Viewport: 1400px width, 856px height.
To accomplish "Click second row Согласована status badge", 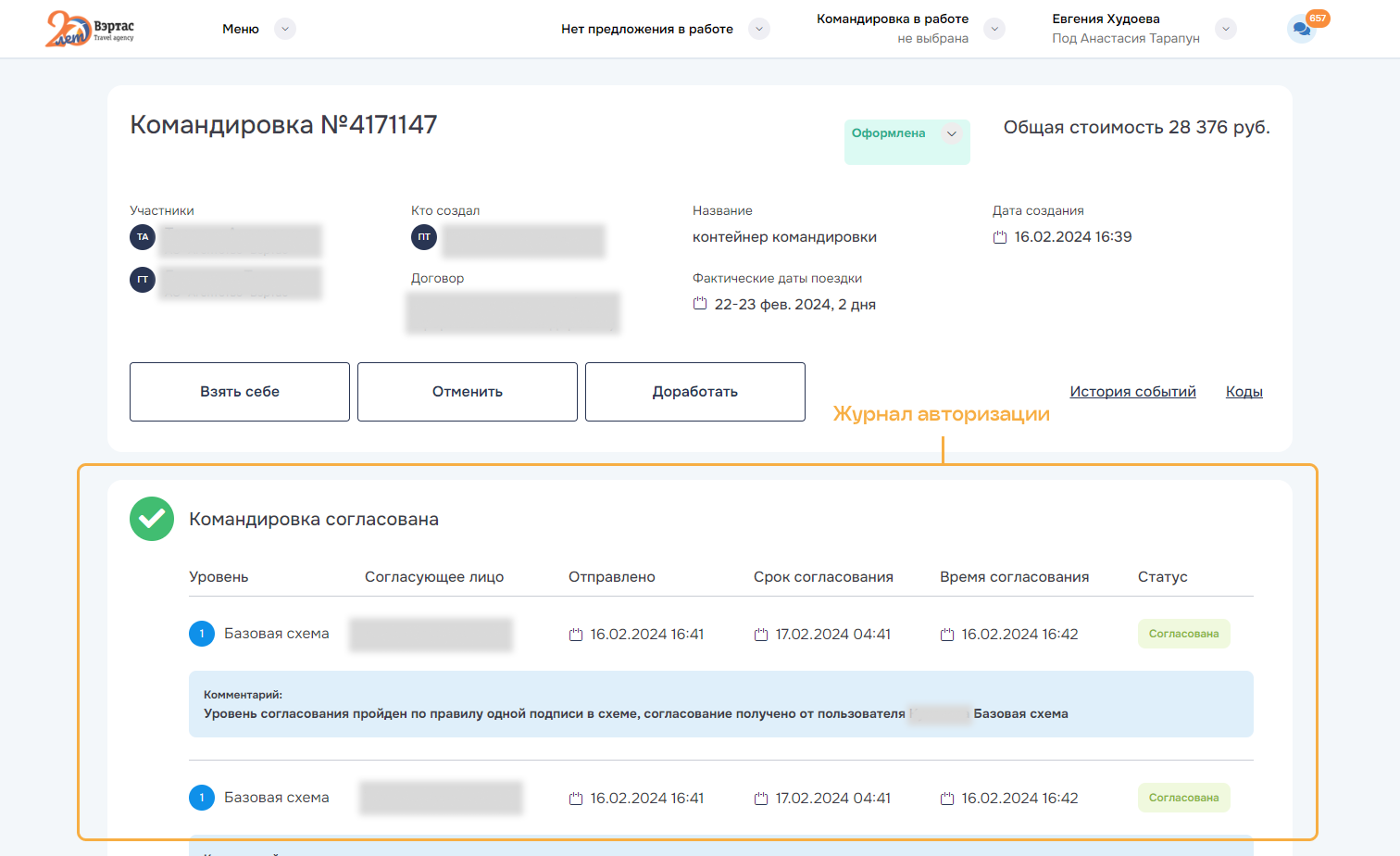I will (1184, 798).
